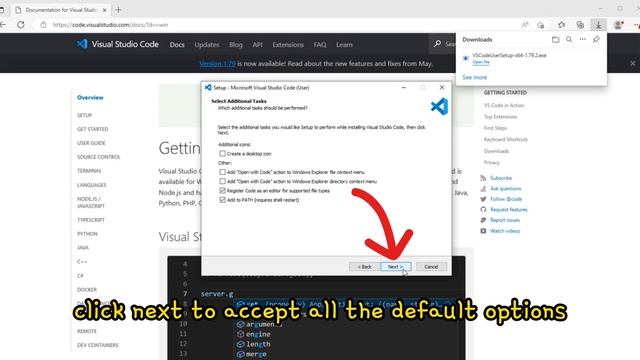Click the Request features GitHub icon
This screenshot has width=640, height=360.
[483, 209]
